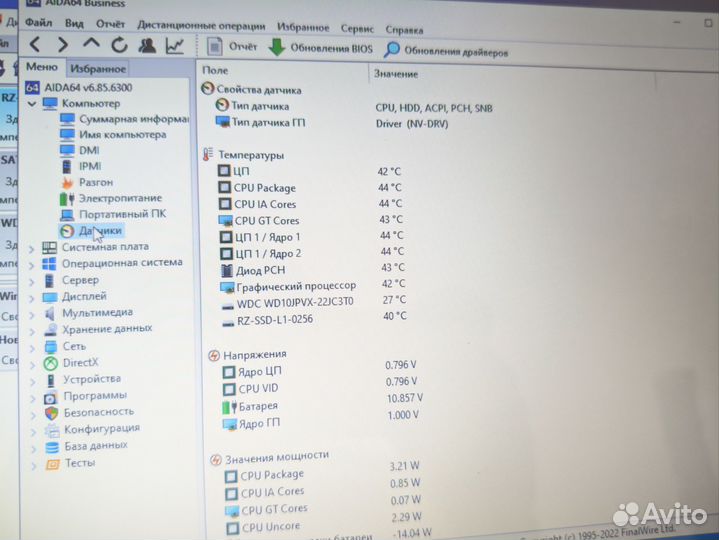
Task: Click the Тесты icon in tree
Action: (52, 464)
